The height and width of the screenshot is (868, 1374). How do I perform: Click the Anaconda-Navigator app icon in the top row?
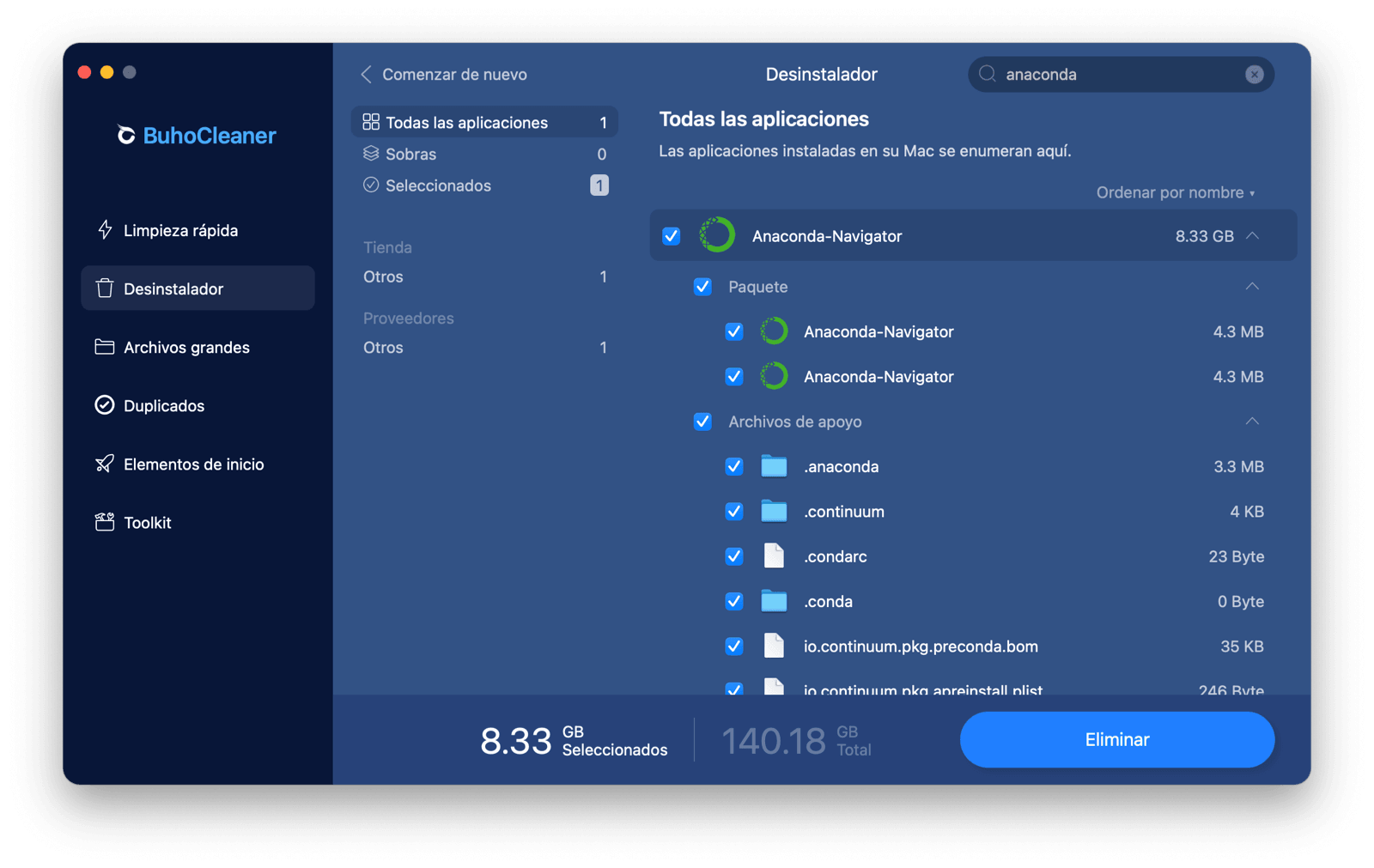(x=718, y=235)
